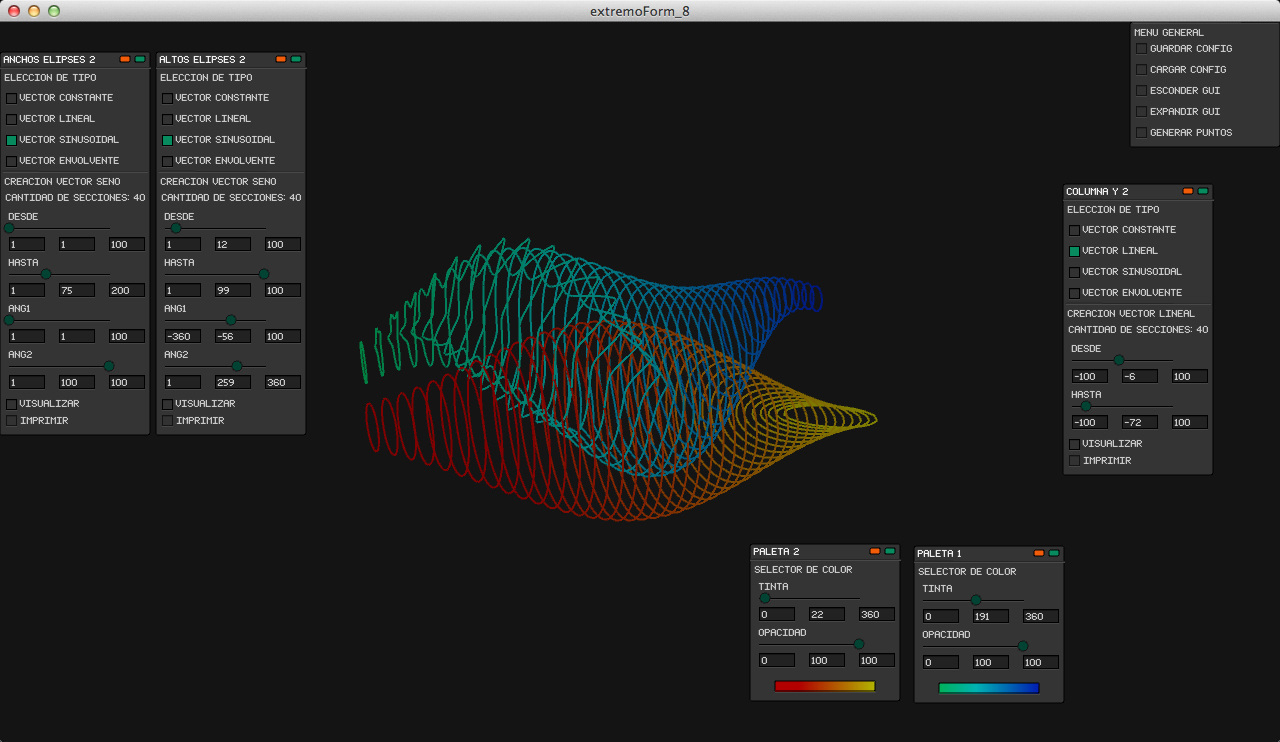The image size is (1280, 742).
Task: Toggle VECTOR SINUSOIDAL in Anchos Elipses 2
Action: [x=11, y=140]
